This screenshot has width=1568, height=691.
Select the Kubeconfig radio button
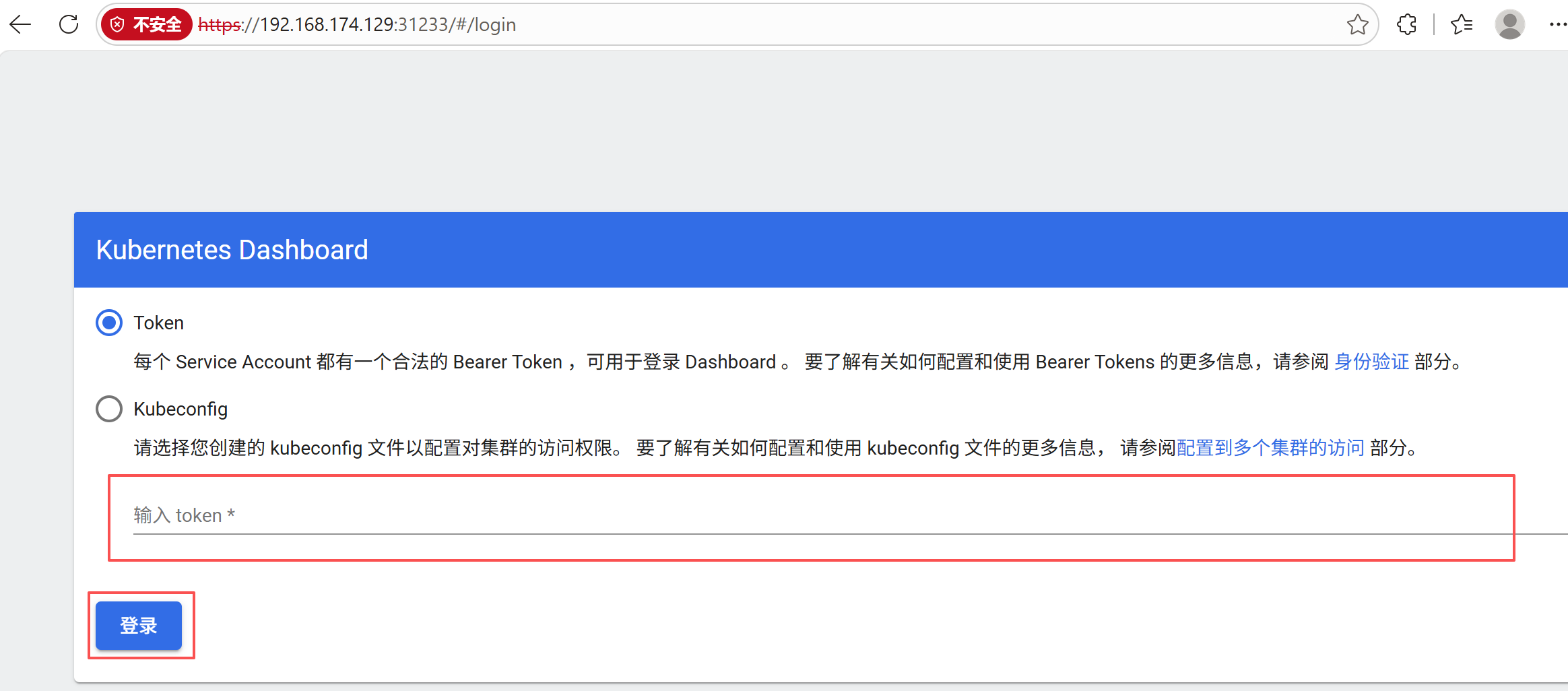(x=109, y=409)
